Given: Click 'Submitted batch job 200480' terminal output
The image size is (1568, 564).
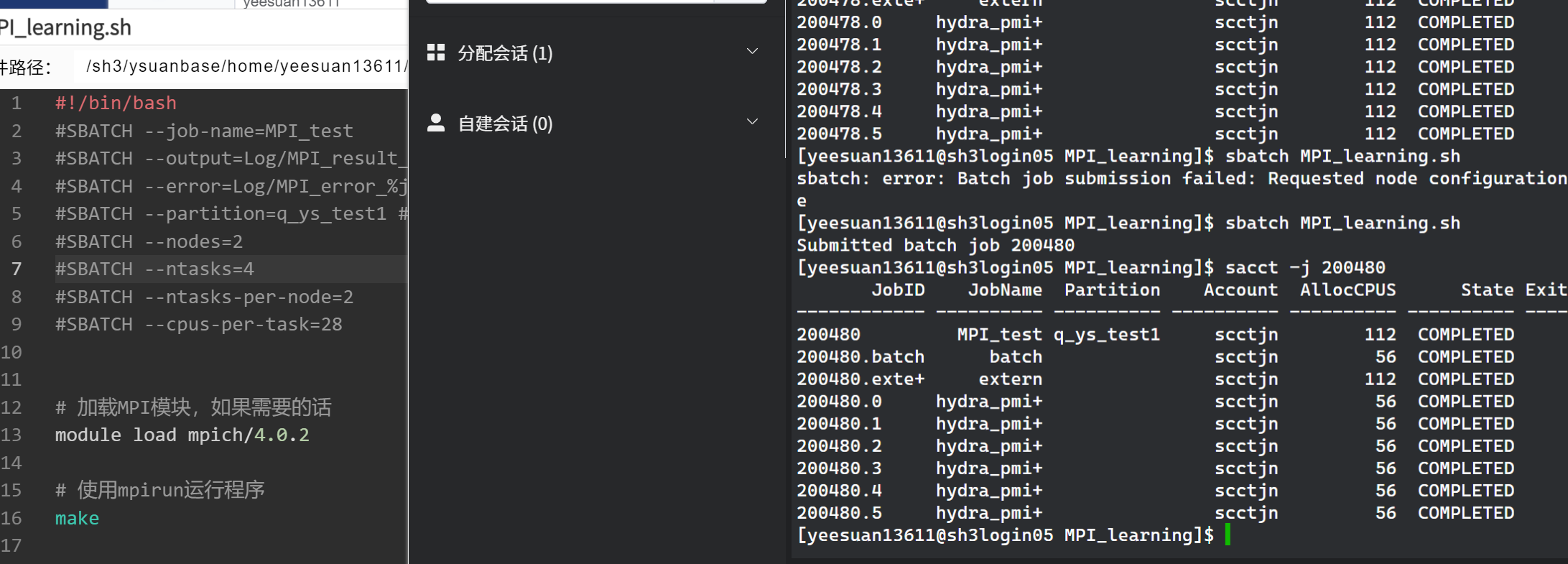Looking at the screenshot, I should click(935, 246).
